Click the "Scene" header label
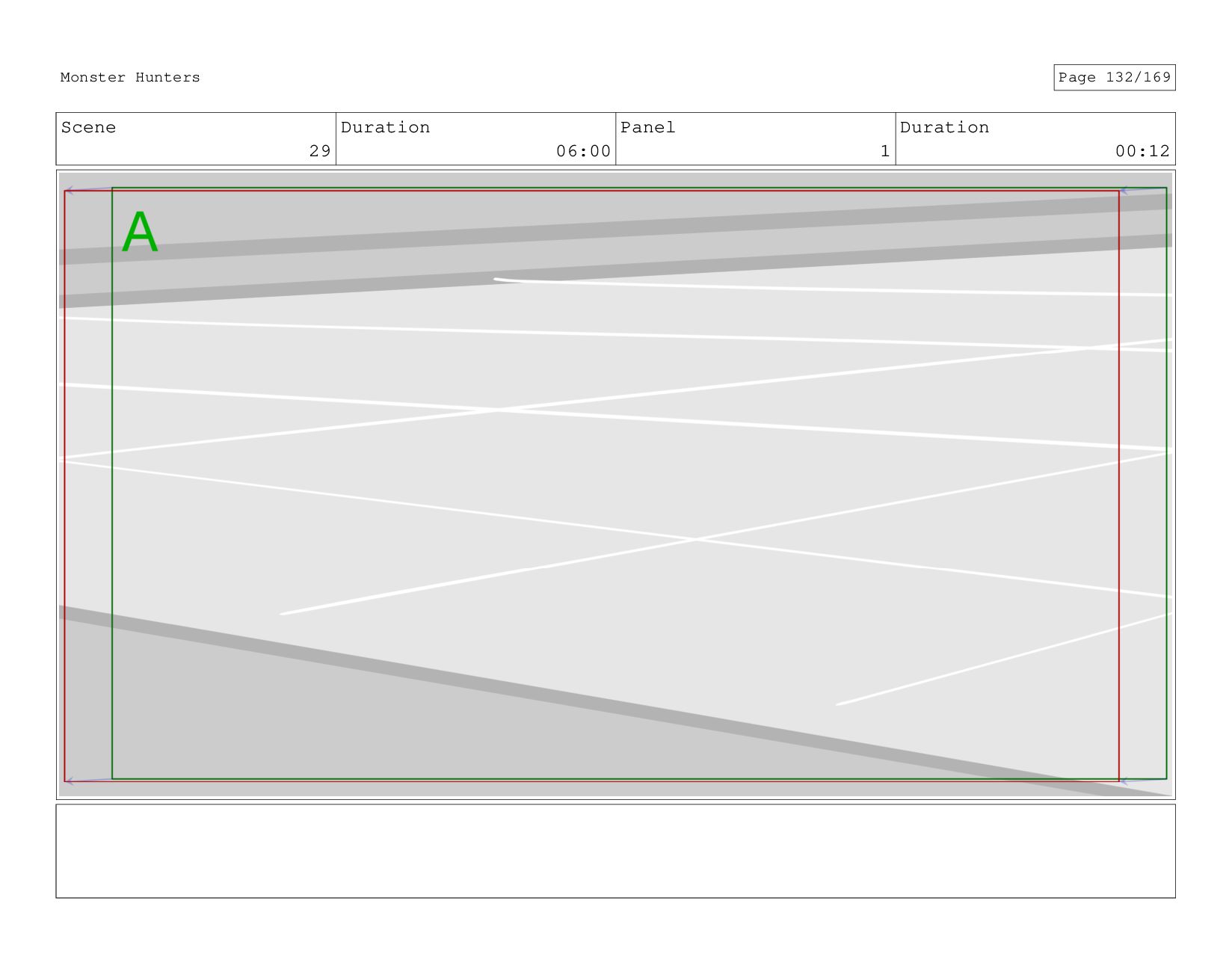This screenshot has height=954, width=1232. (x=88, y=128)
